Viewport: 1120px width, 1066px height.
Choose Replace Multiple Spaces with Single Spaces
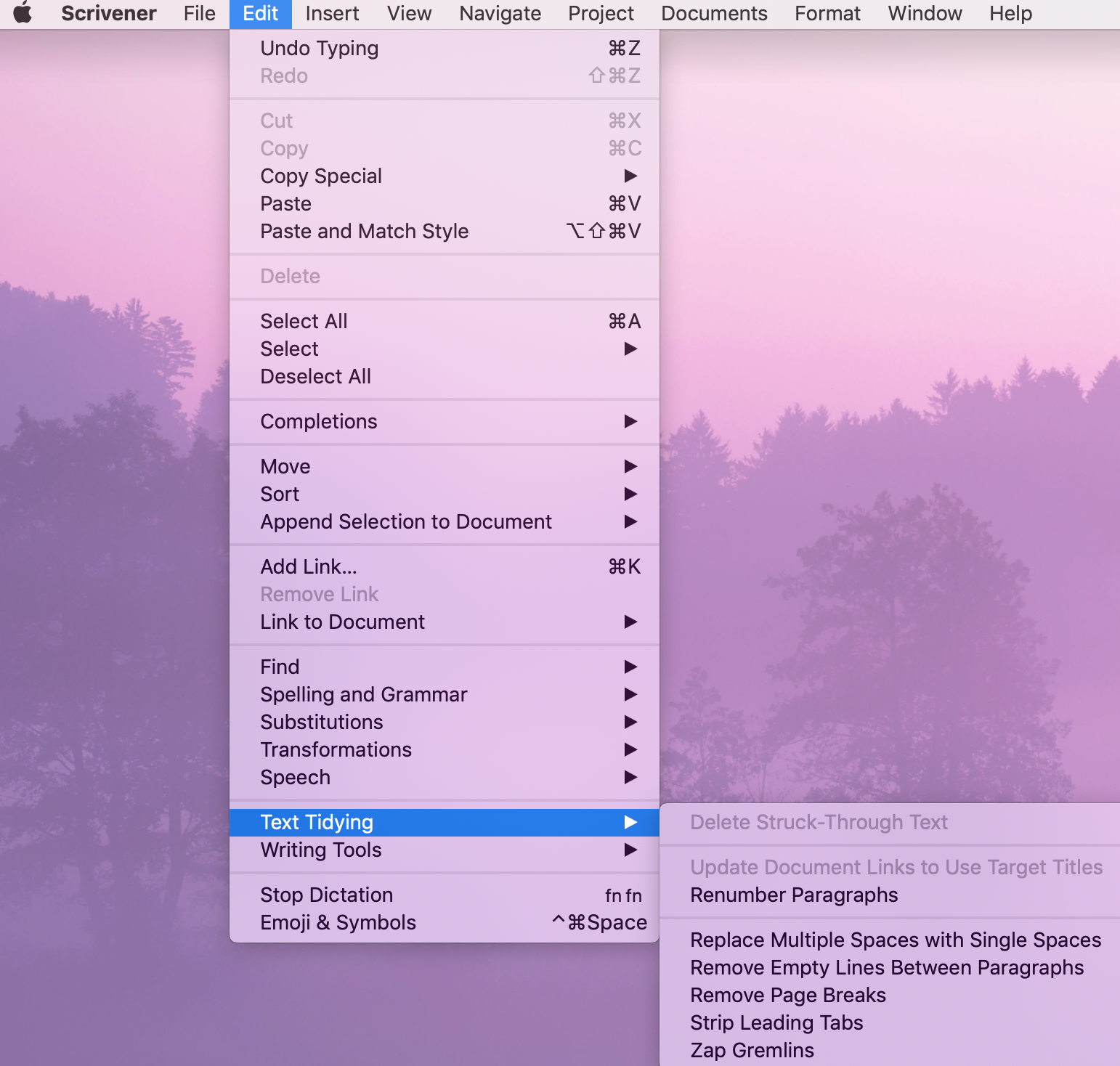pyautogui.click(x=890, y=940)
